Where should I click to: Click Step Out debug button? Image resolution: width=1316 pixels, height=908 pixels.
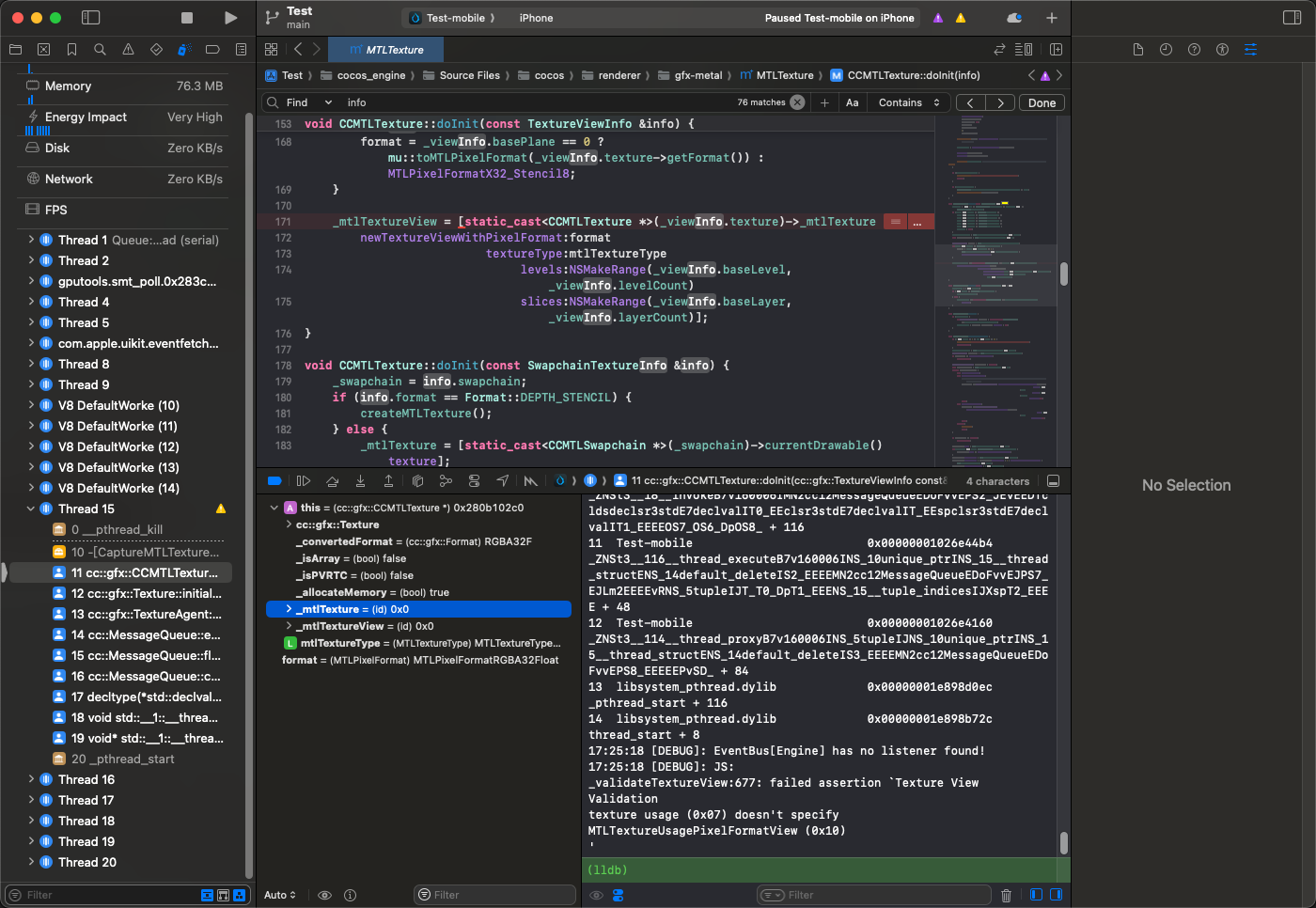[388, 480]
